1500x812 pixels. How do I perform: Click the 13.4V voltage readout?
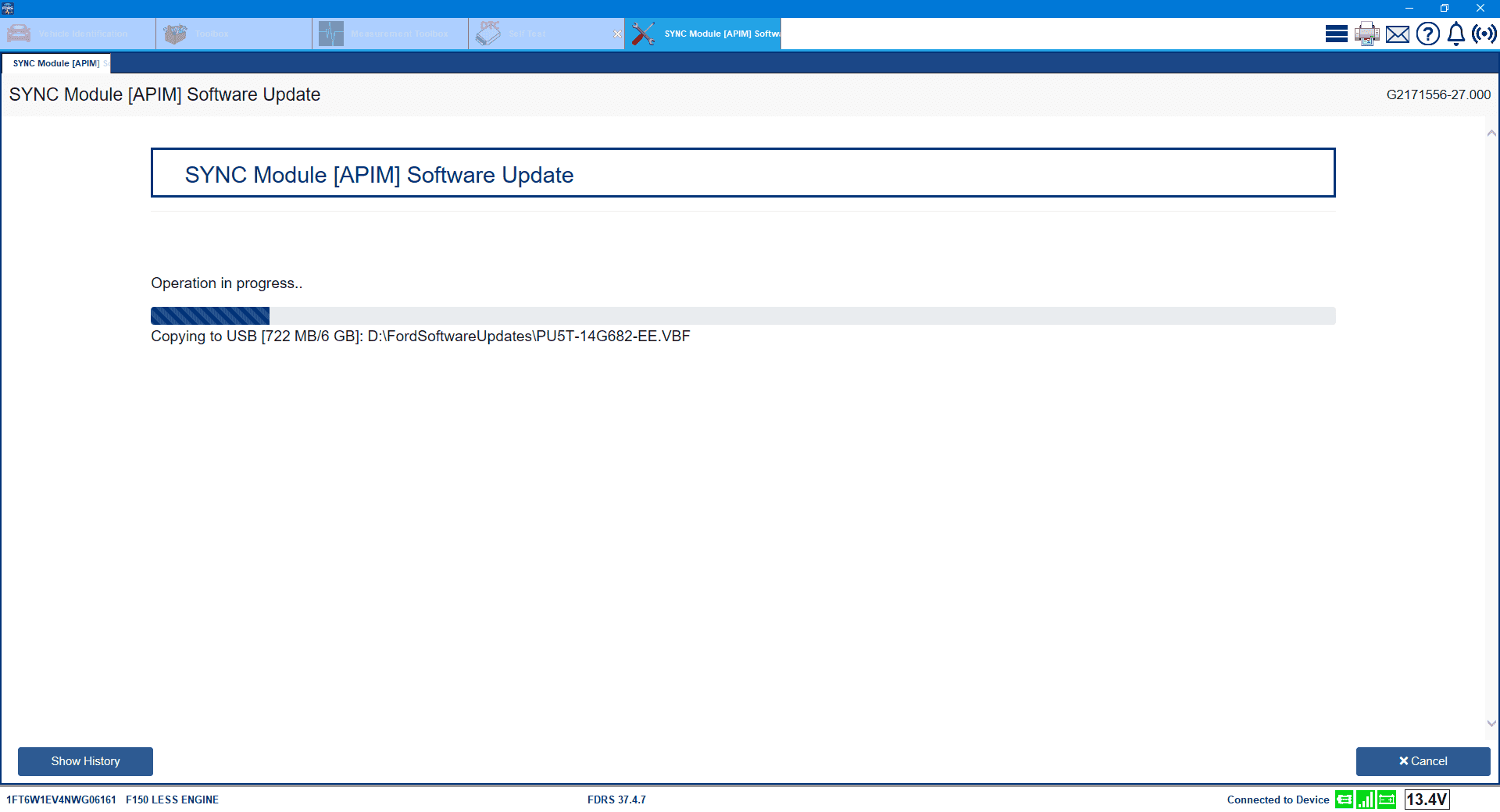click(1427, 800)
